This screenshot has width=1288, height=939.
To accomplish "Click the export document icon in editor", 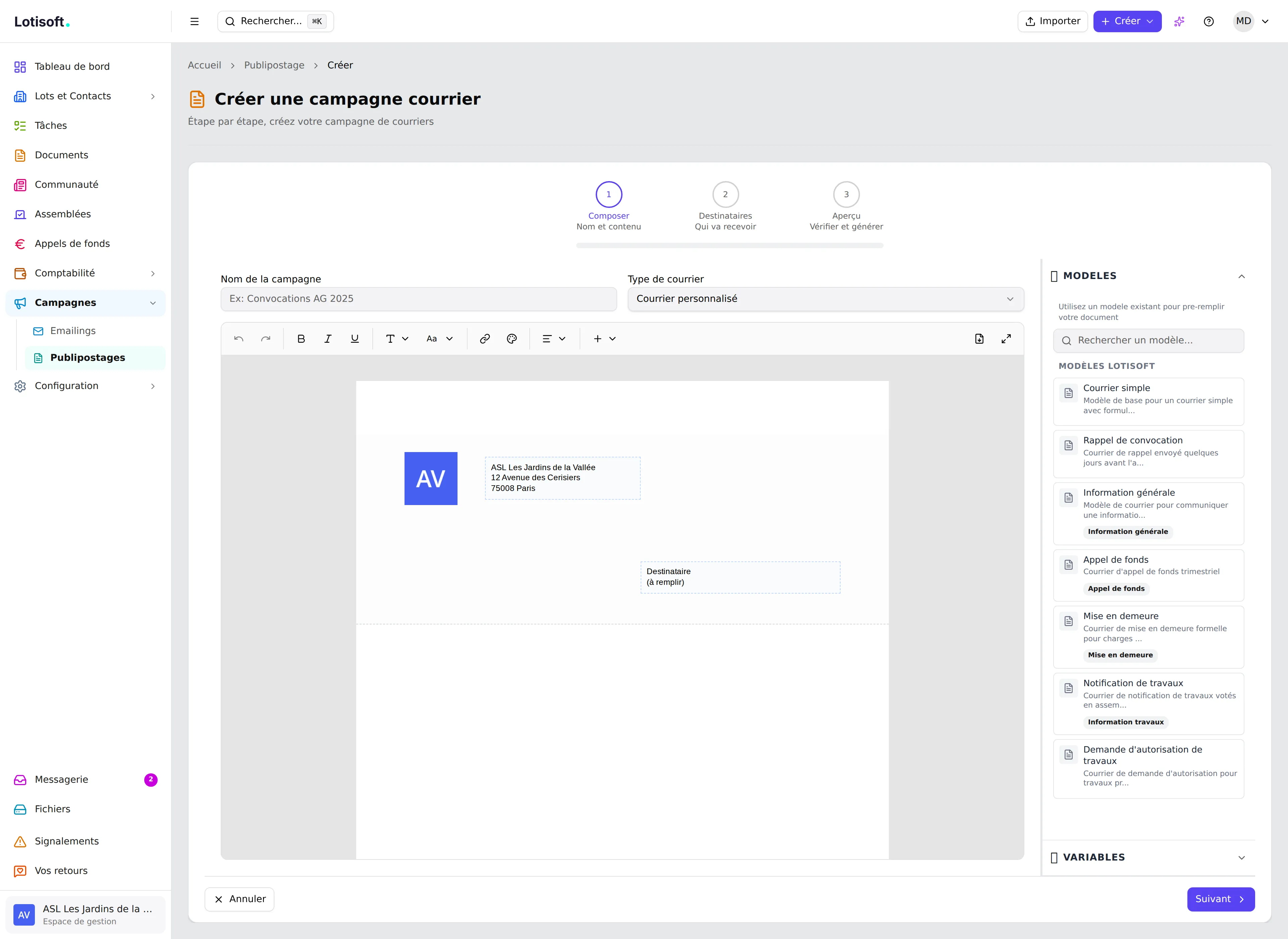I will pyautogui.click(x=979, y=339).
